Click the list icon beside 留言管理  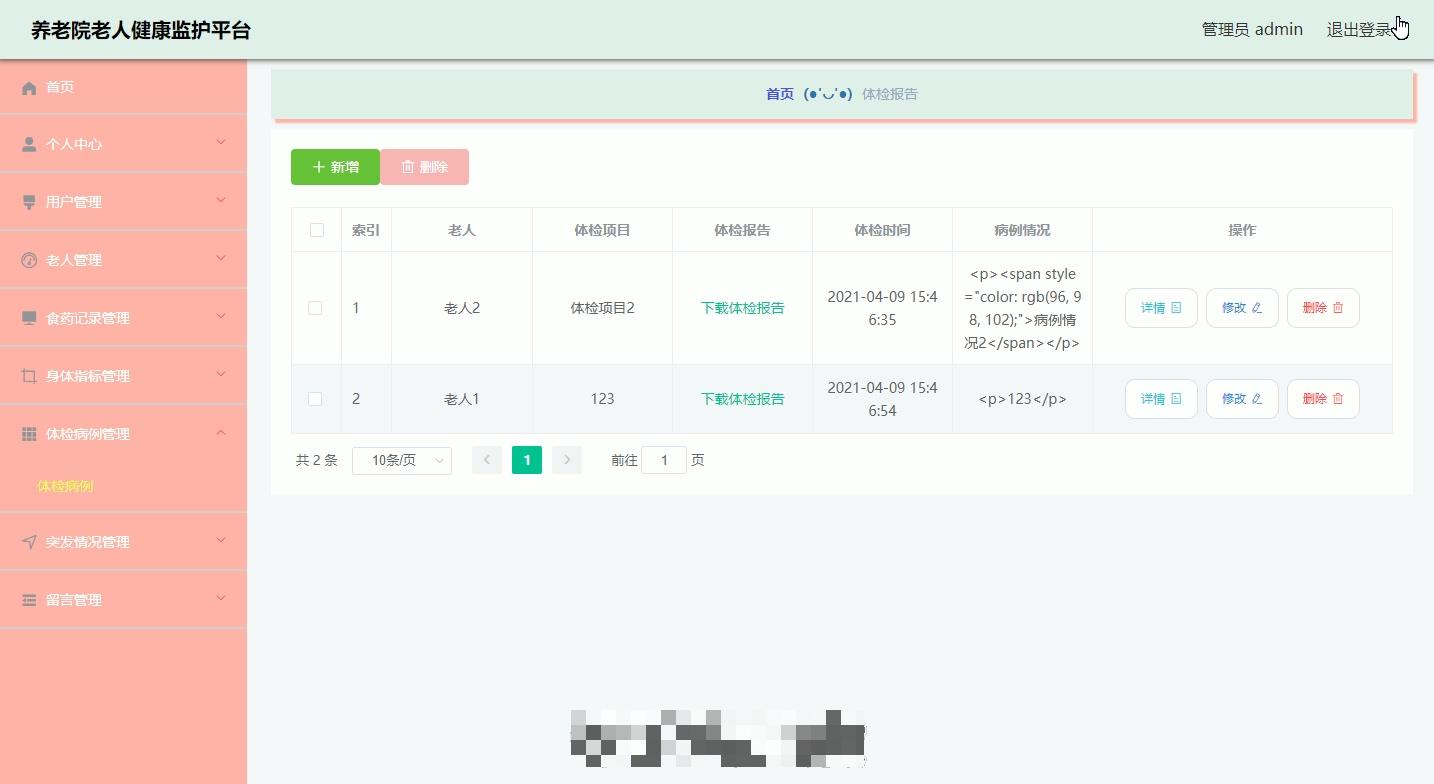point(29,600)
